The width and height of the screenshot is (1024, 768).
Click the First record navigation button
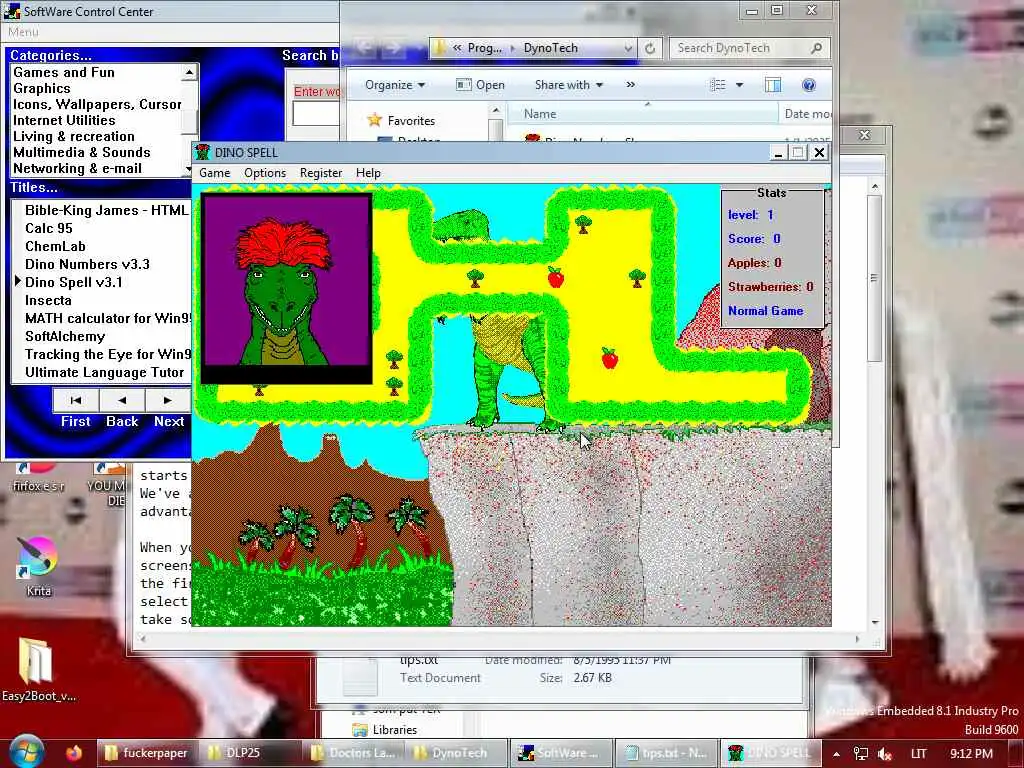76,400
